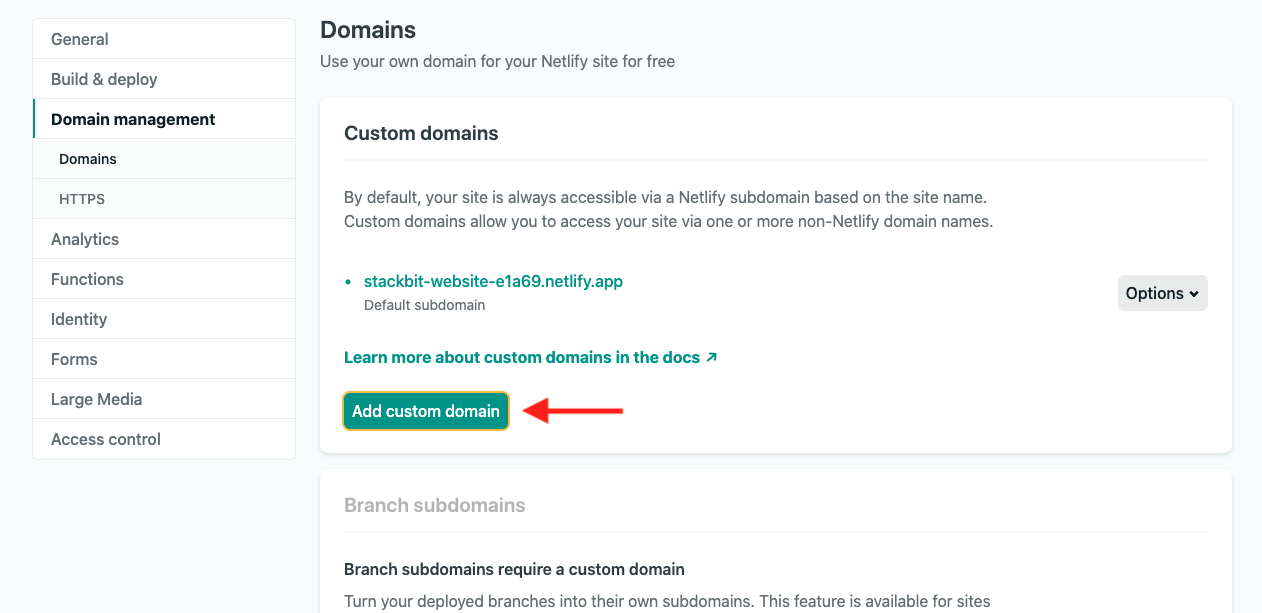Click the Branch subdomains heading

point(435,505)
